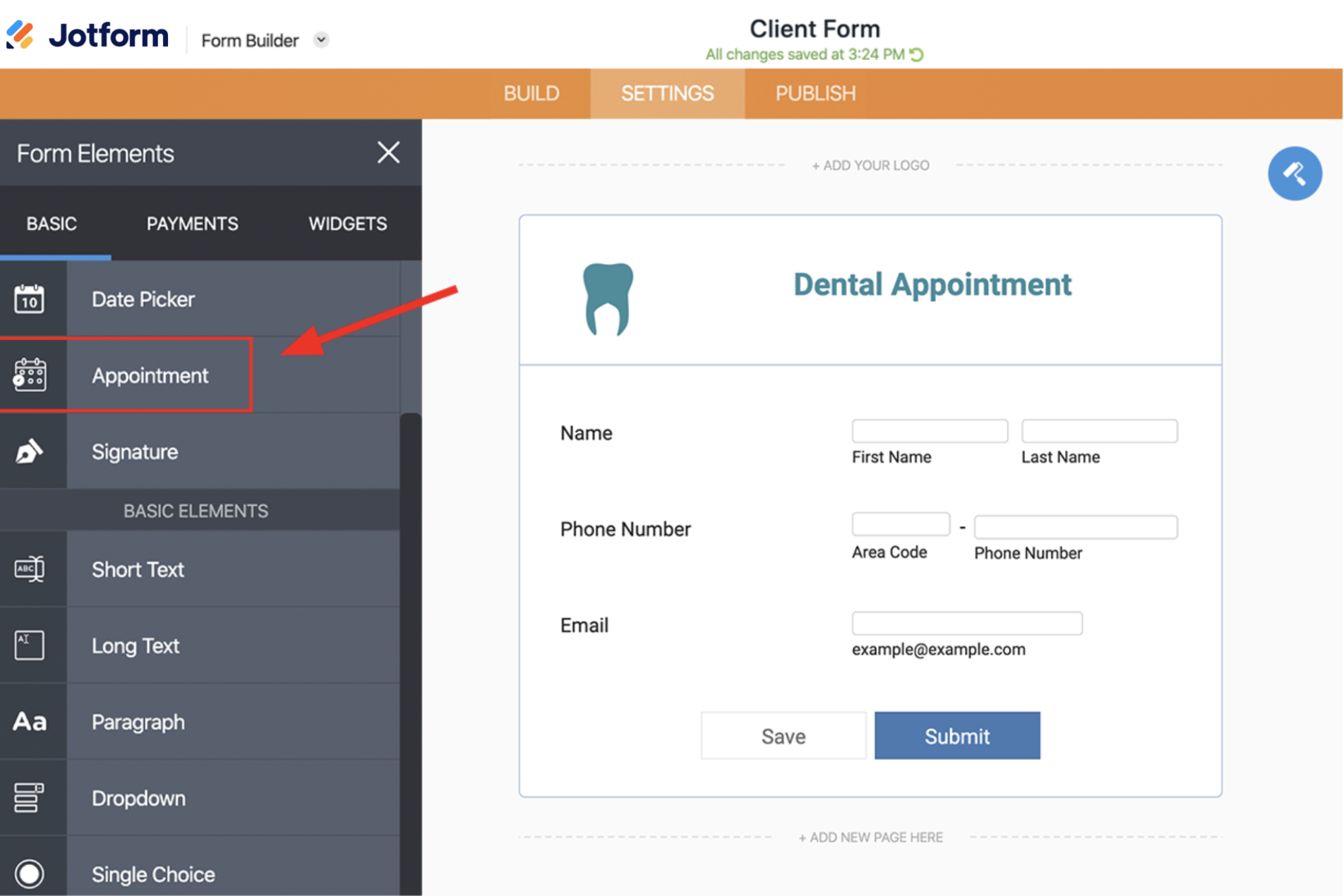Switch to the BUILD tab
1344x896 pixels.
click(x=531, y=94)
